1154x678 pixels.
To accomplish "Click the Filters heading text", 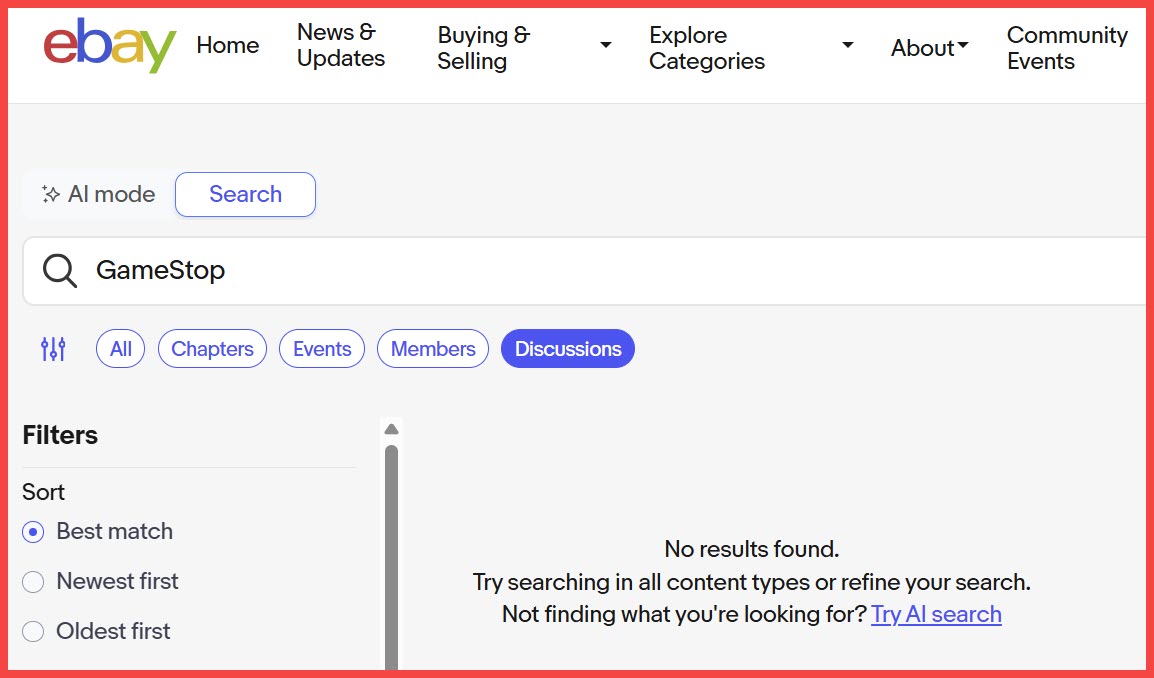I will [60, 435].
